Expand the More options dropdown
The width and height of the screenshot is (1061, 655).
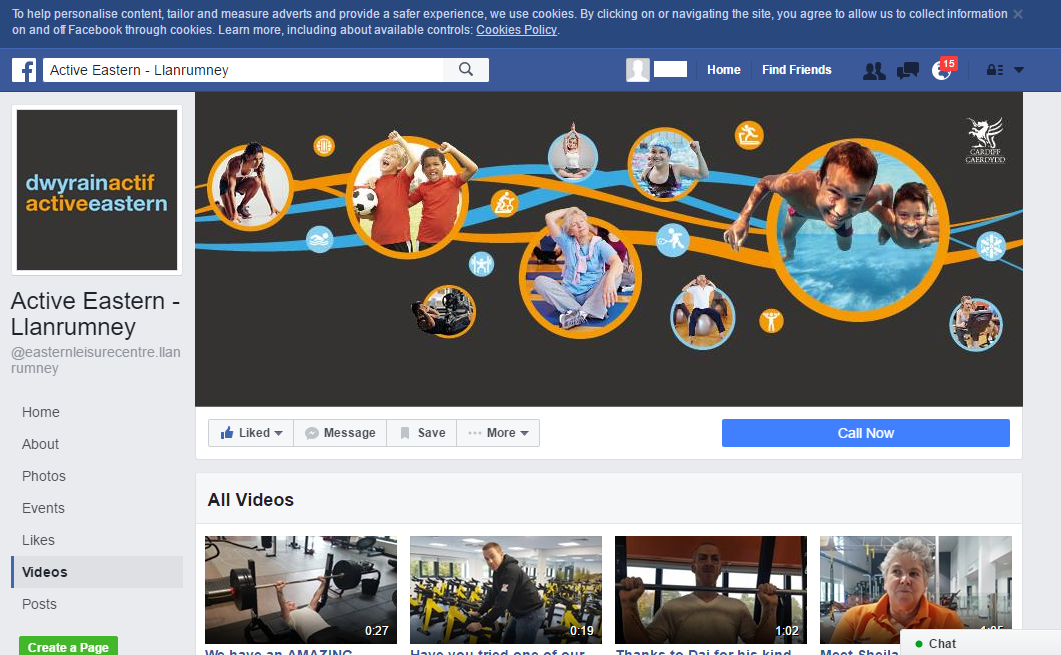tap(498, 433)
